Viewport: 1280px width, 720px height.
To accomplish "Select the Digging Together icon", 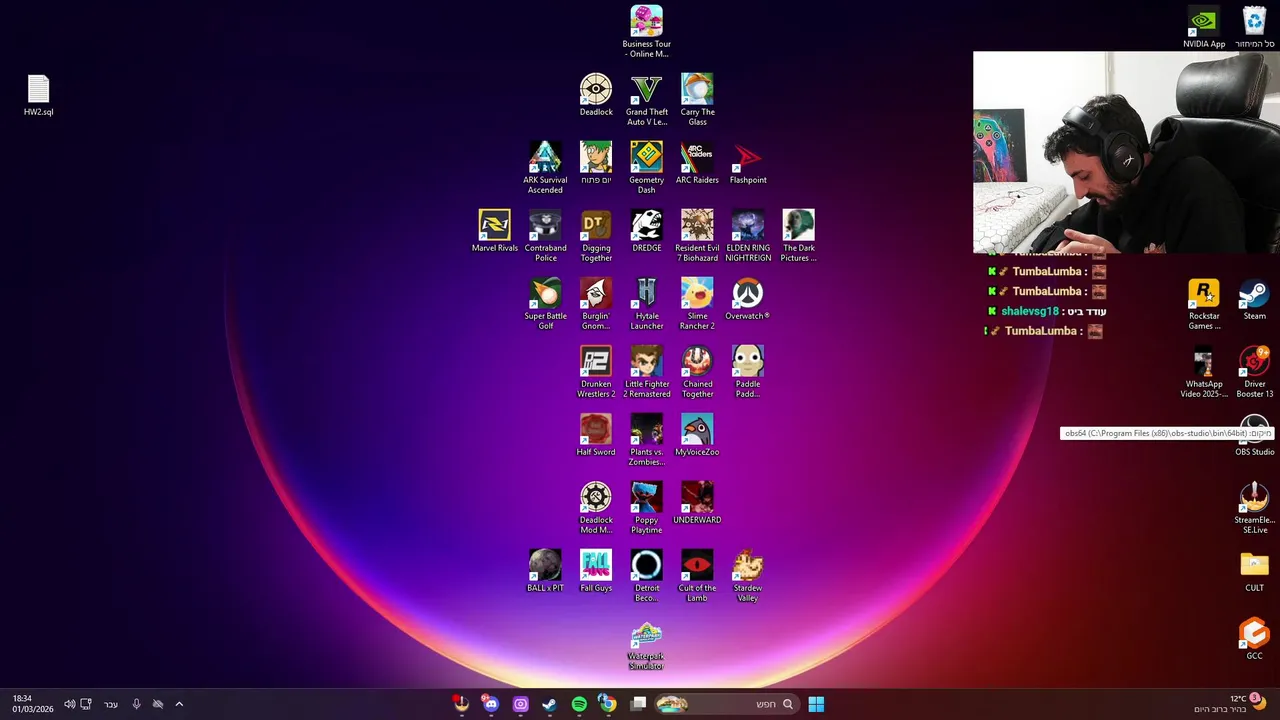I will pos(596,236).
